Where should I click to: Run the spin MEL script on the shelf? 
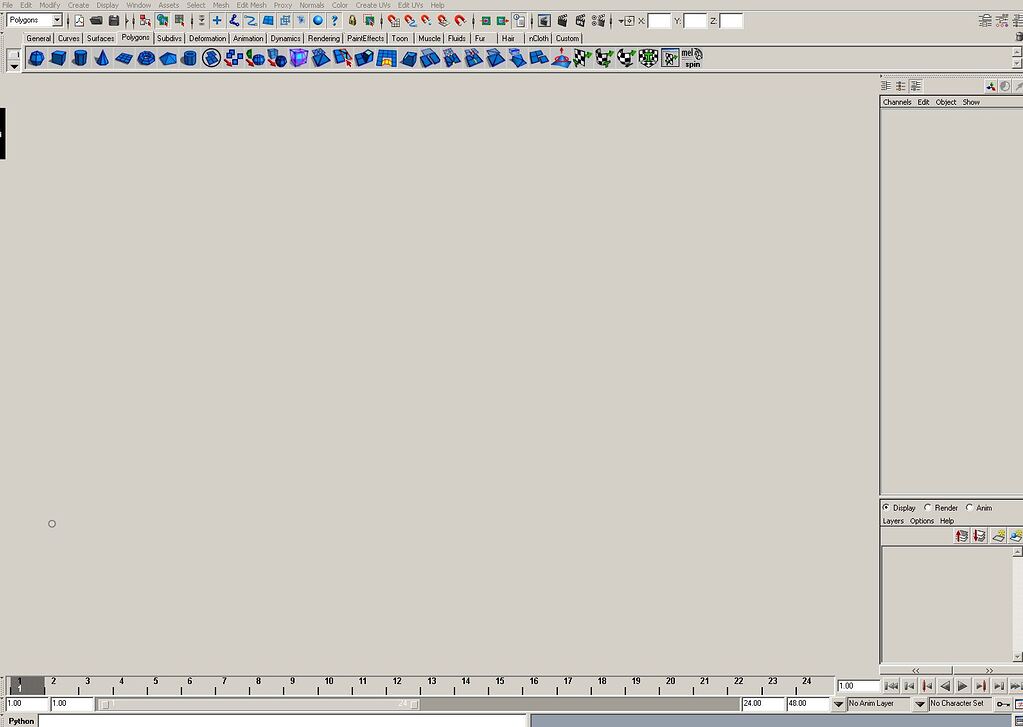[x=691, y=58]
